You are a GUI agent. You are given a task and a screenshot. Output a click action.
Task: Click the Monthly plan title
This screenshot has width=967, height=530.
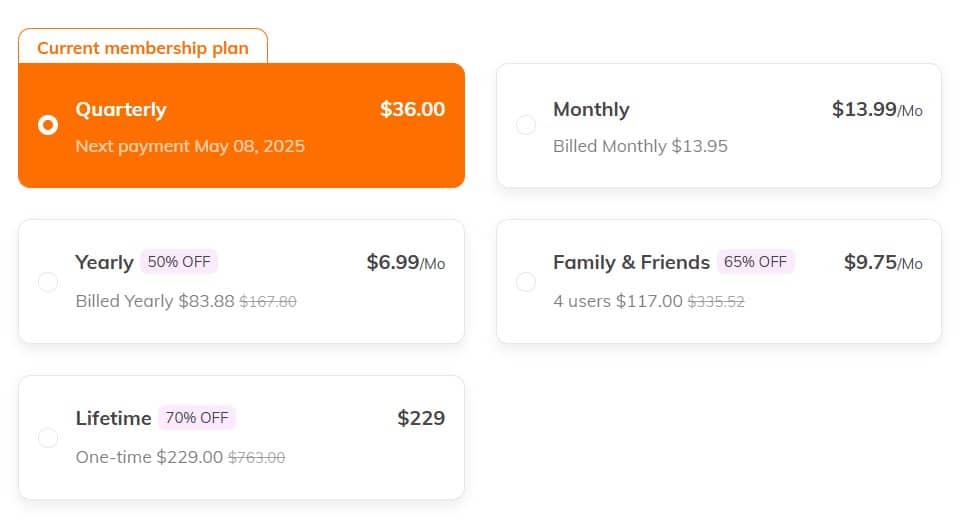591,109
